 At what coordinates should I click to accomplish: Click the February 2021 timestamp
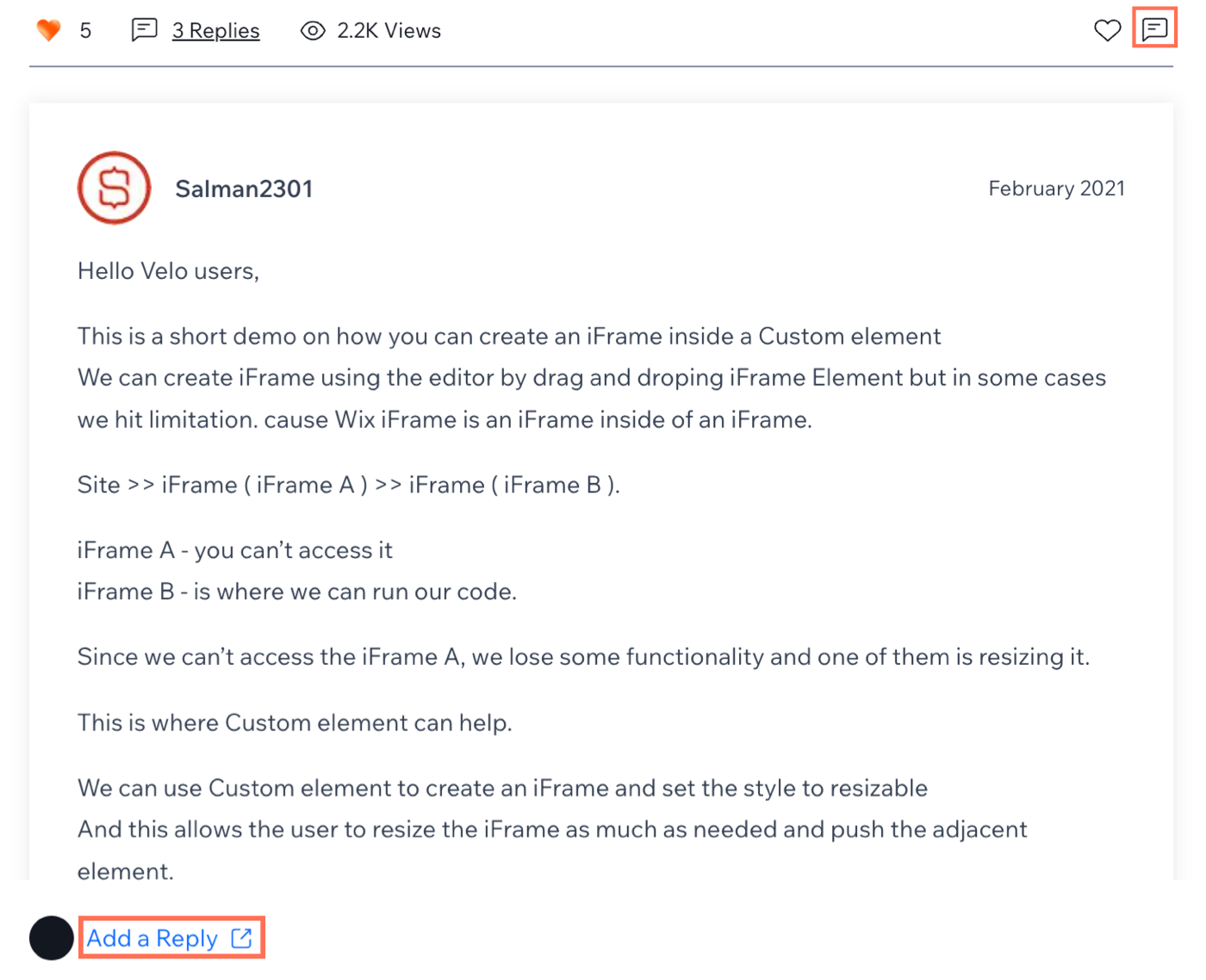tap(1056, 188)
